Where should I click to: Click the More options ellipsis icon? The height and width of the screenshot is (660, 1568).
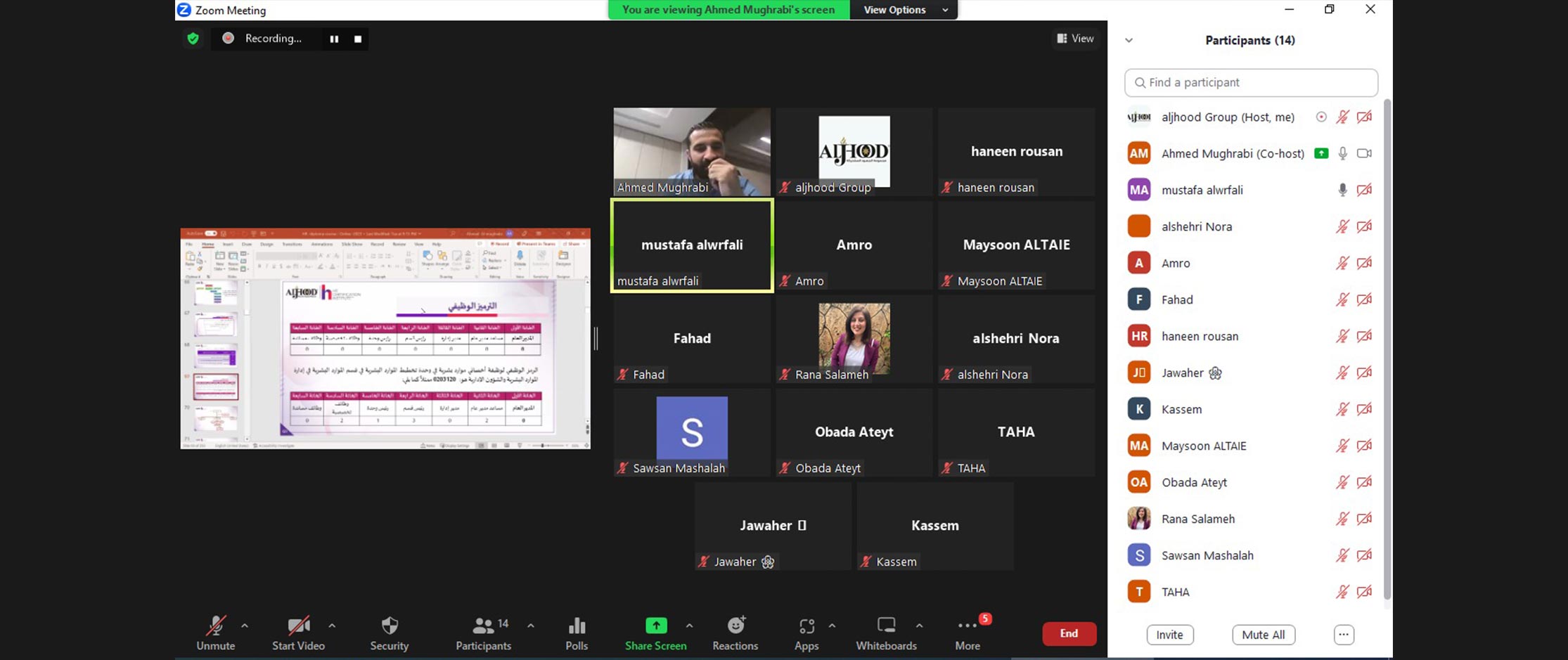[x=967, y=626]
